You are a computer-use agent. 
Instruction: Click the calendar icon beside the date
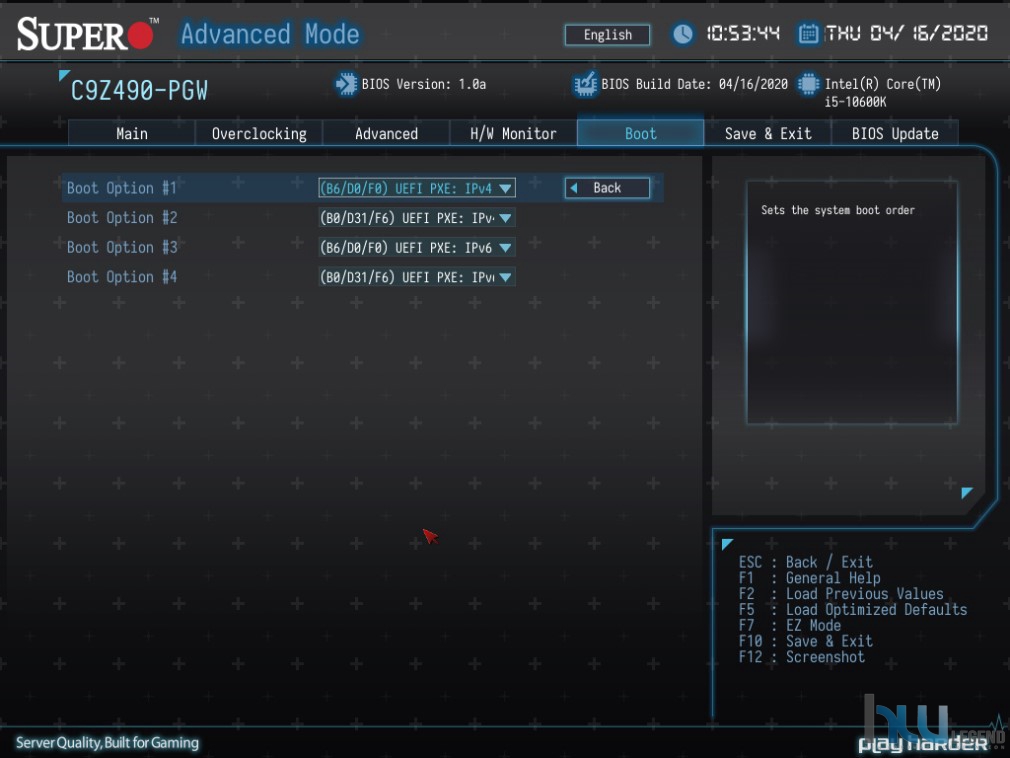pos(808,33)
